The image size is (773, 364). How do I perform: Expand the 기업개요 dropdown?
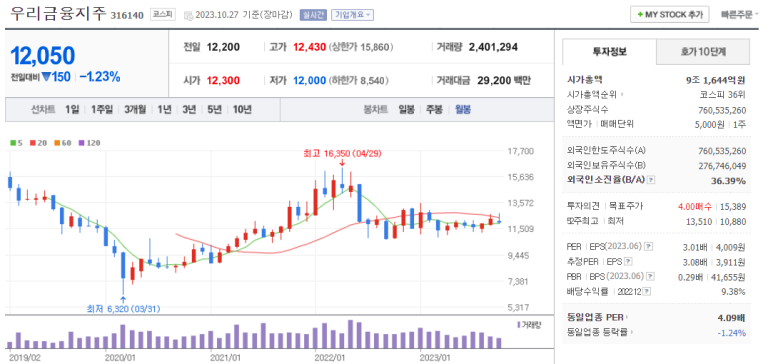tap(352, 15)
